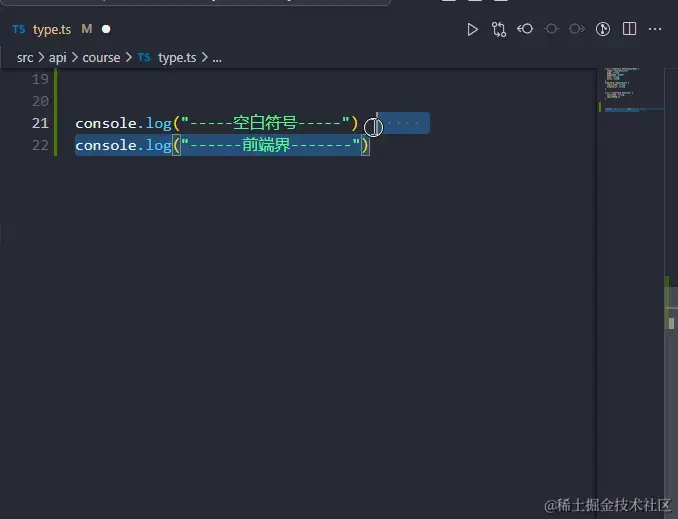Click the M modified status on tab
Screen dimensions: 678x519
[x=87, y=29]
